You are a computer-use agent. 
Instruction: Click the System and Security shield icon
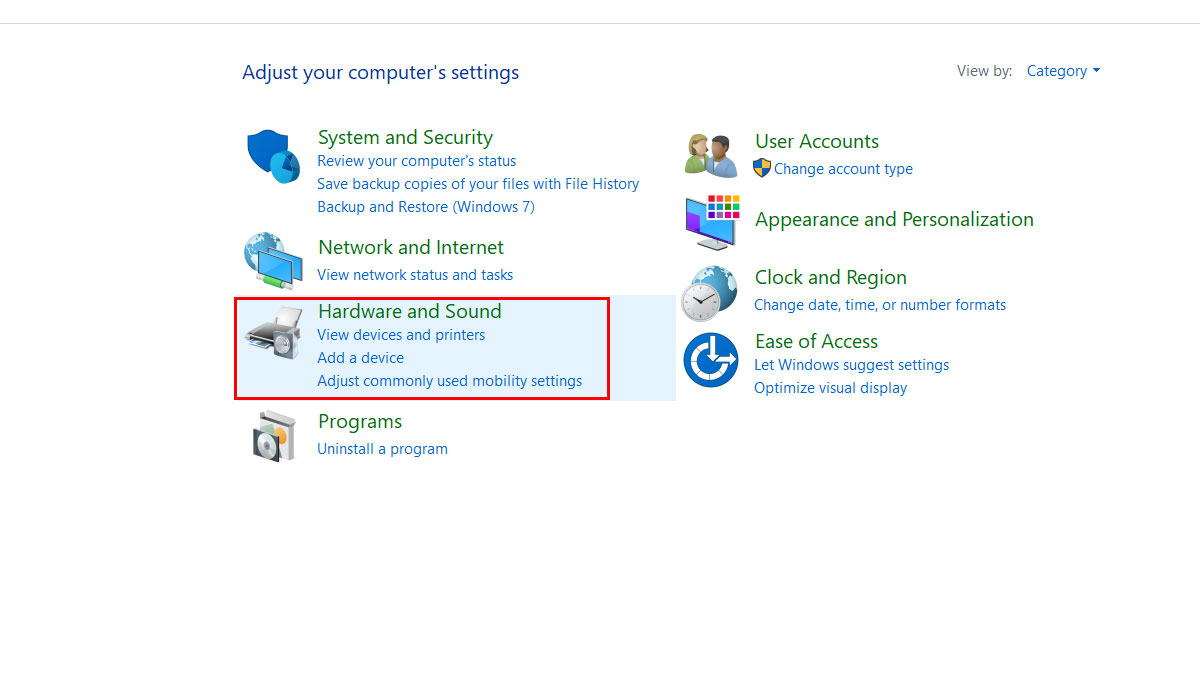272,156
